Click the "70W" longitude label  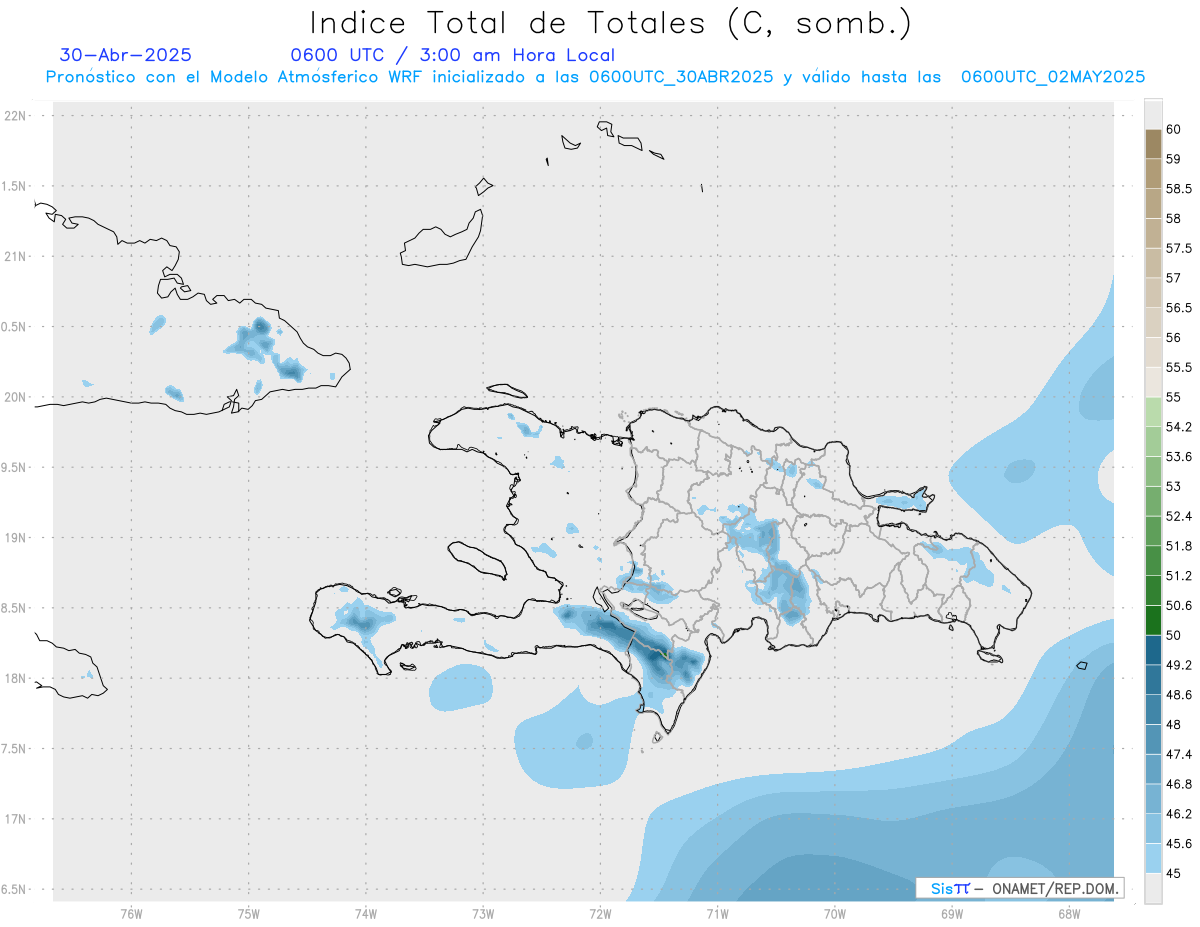point(835,914)
